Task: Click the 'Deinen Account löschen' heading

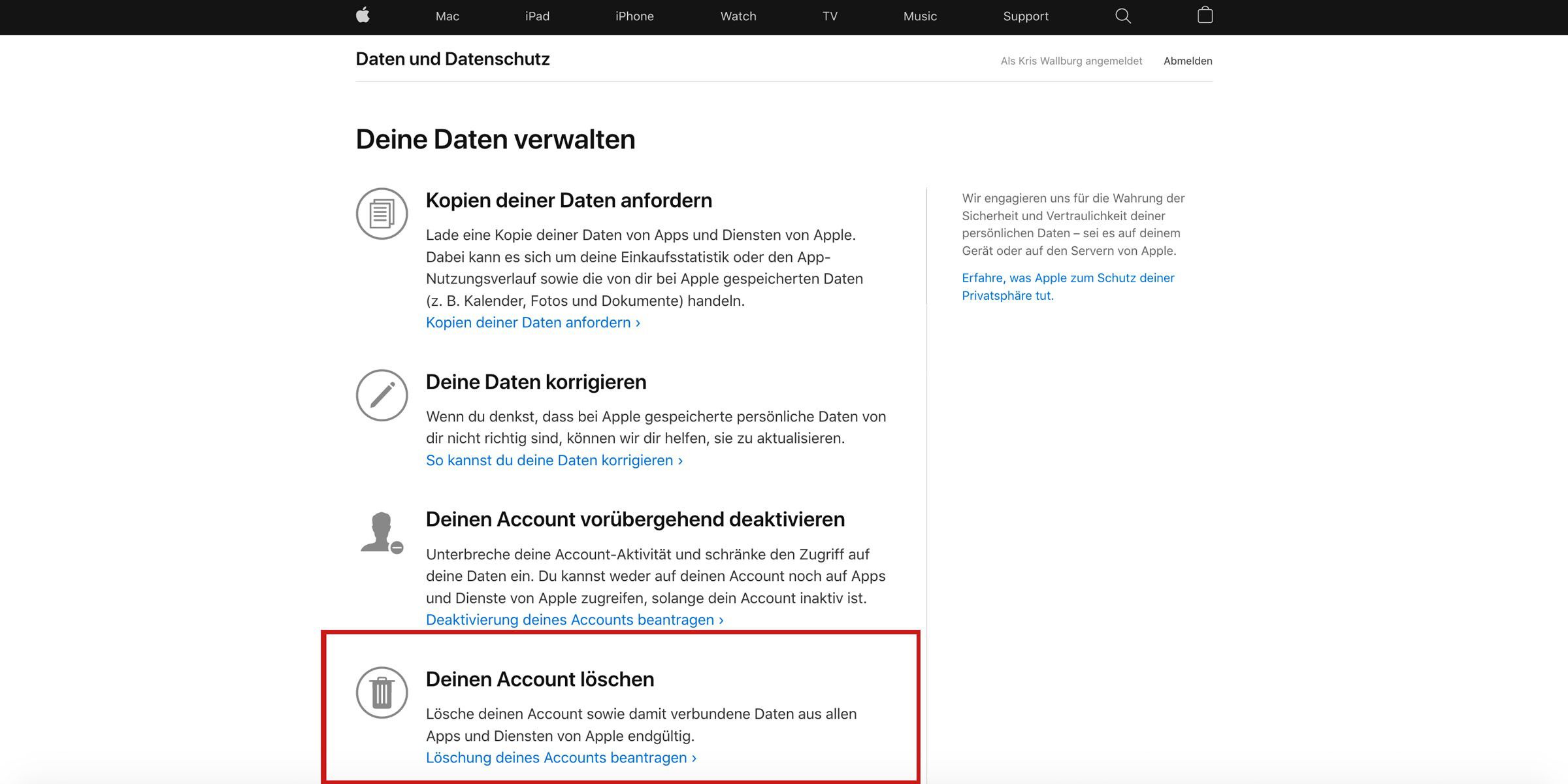Action: click(x=540, y=679)
